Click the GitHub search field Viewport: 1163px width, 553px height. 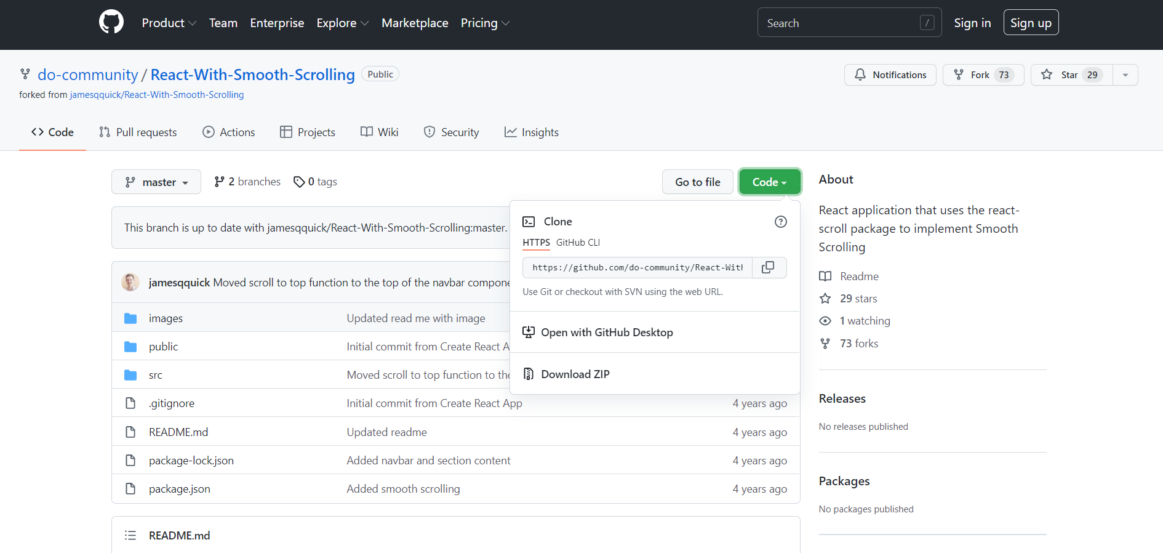tap(840, 23)
